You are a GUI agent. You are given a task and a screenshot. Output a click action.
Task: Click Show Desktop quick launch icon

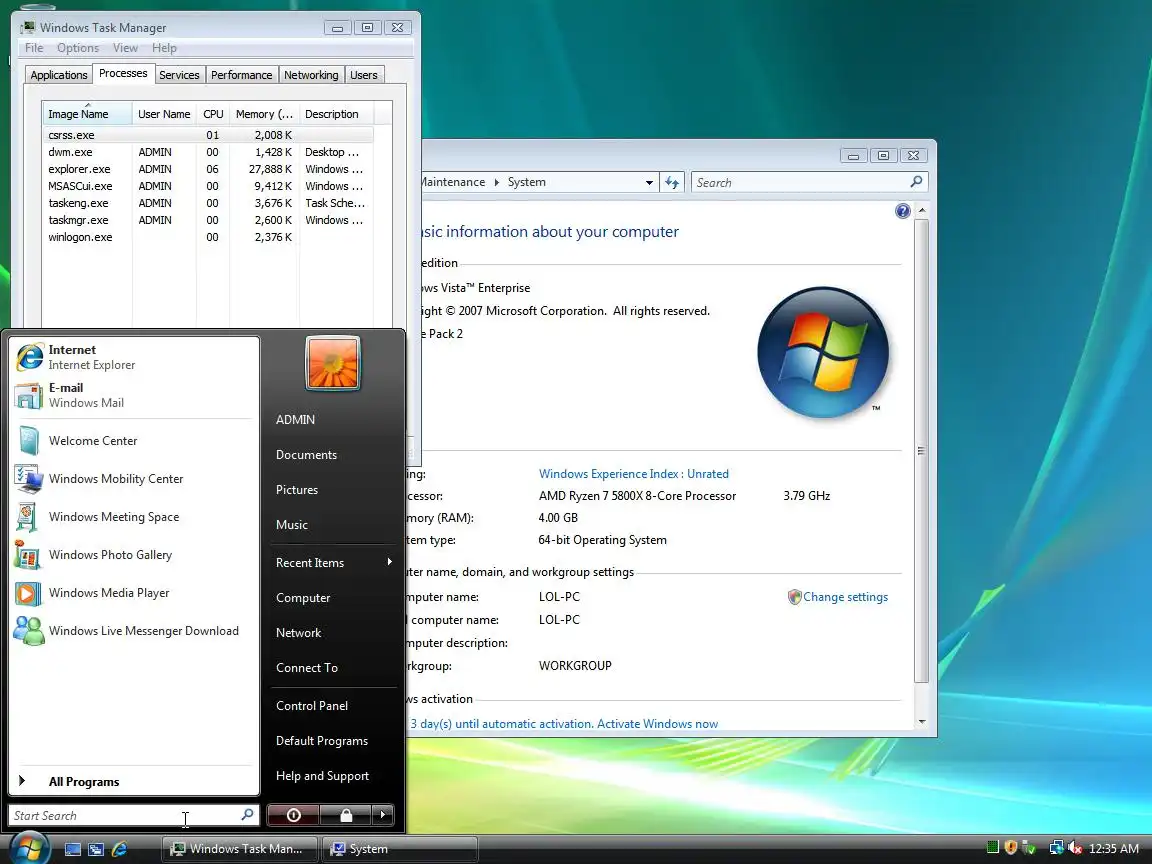tap(73, 849)
